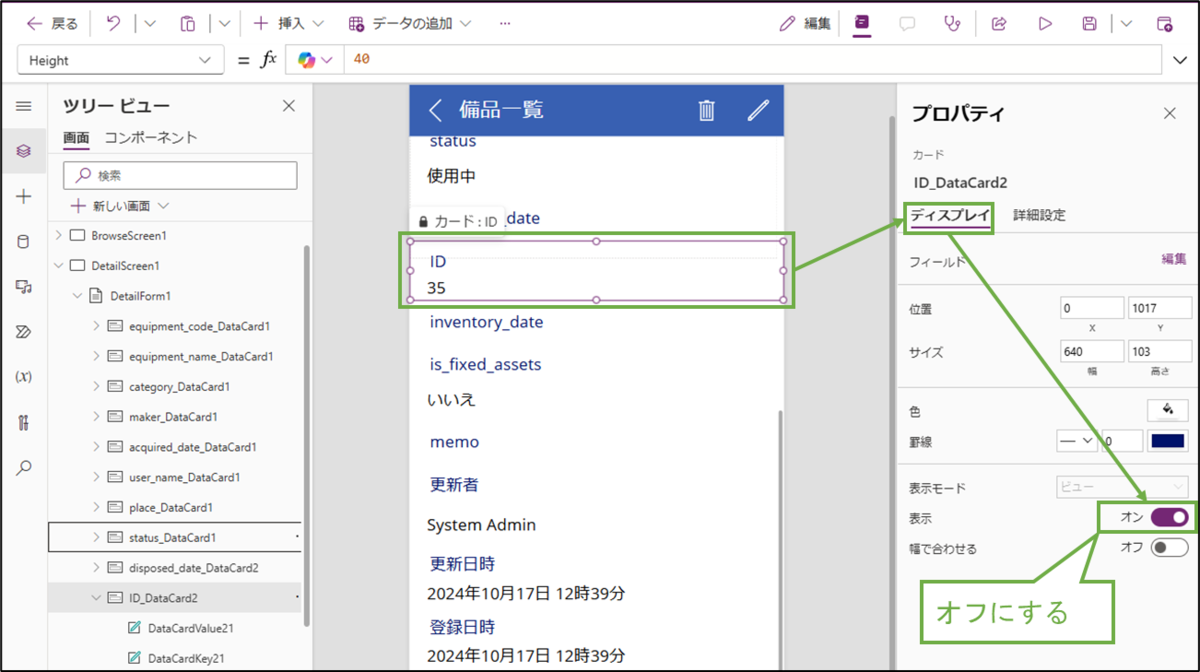Click the undo arrow in the toolbar
Screen dimensions: 1200x672
[x=113, y=23]
